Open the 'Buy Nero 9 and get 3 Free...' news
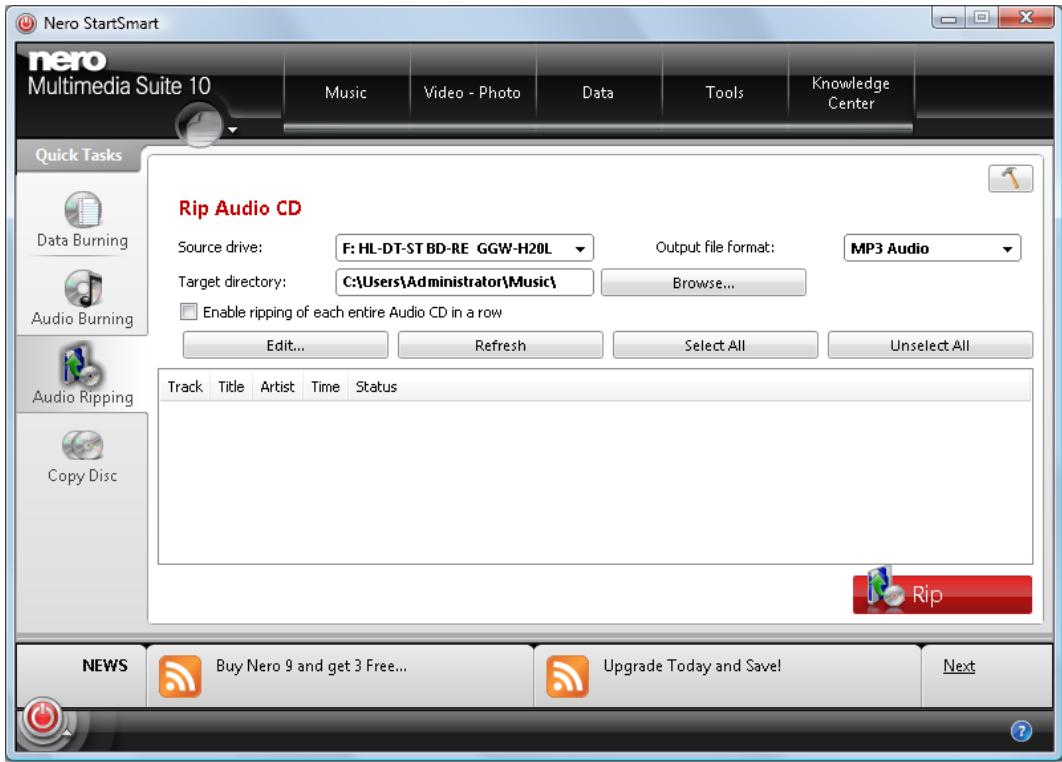Screen dimensions: 1062x762 pos(312,666)
